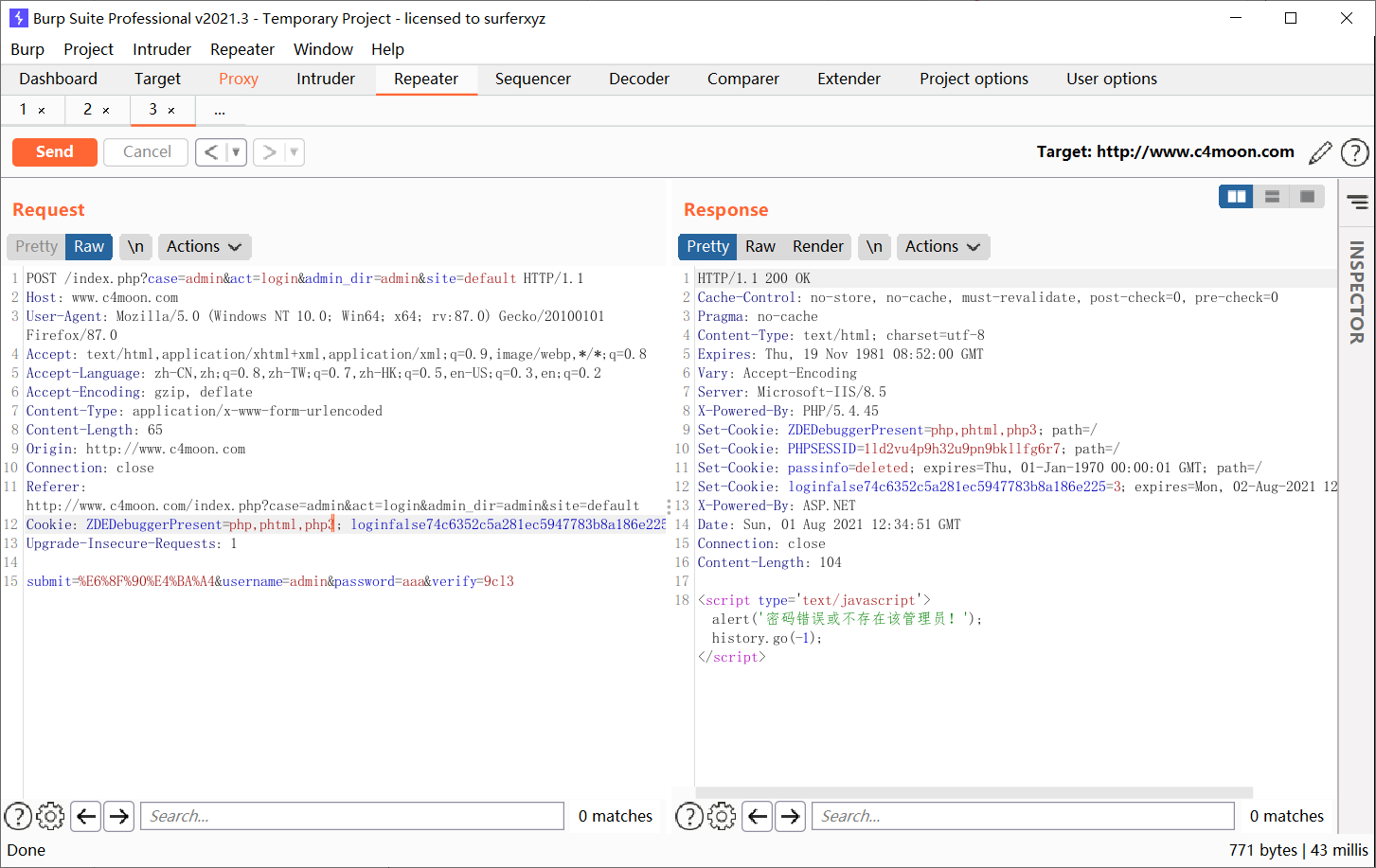This screenshot has width=1376, height=868.
Task: Open Repeater help question mark icon near target
Action: click(1355, 152)
